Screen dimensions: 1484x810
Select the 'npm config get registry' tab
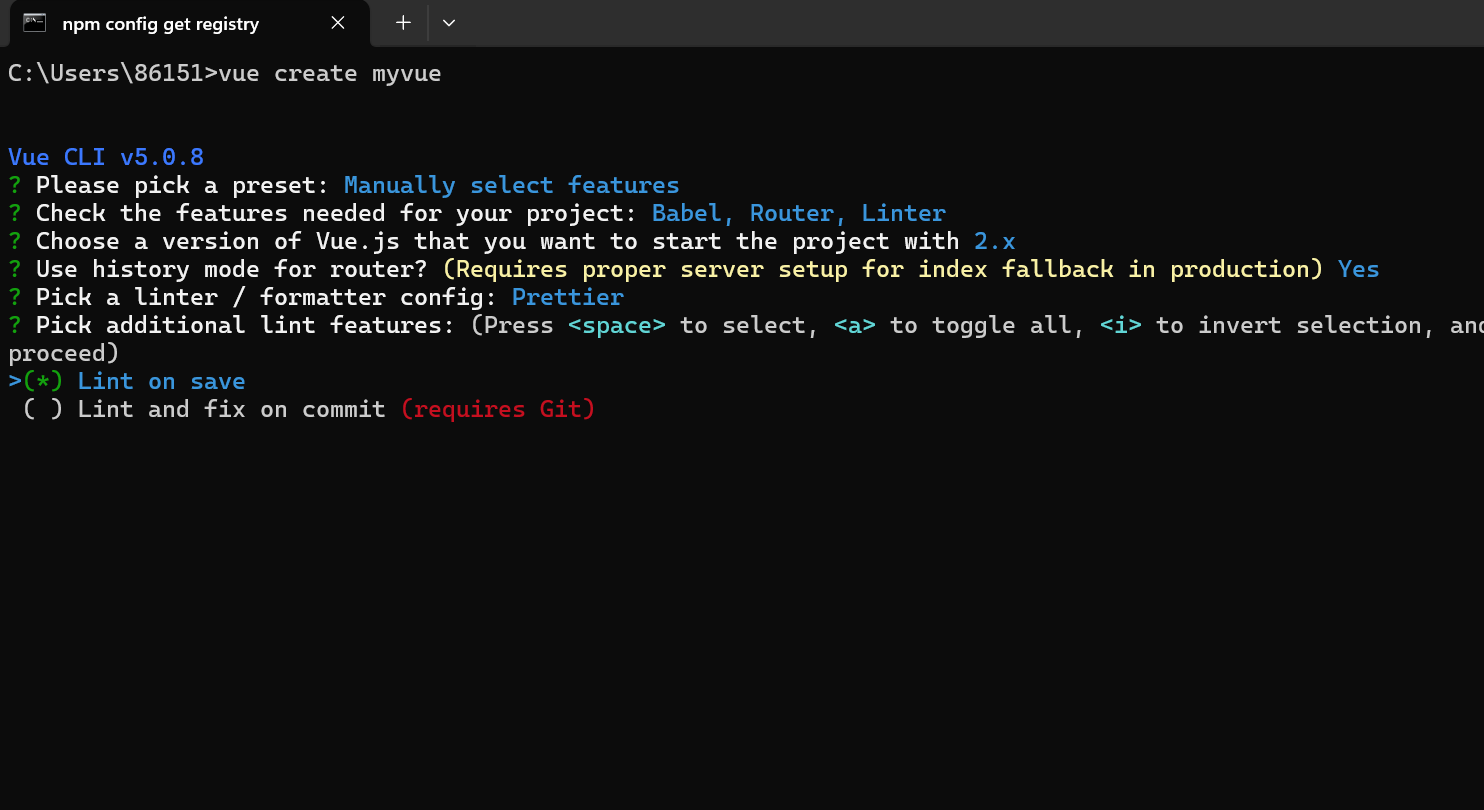click(189, 23)
